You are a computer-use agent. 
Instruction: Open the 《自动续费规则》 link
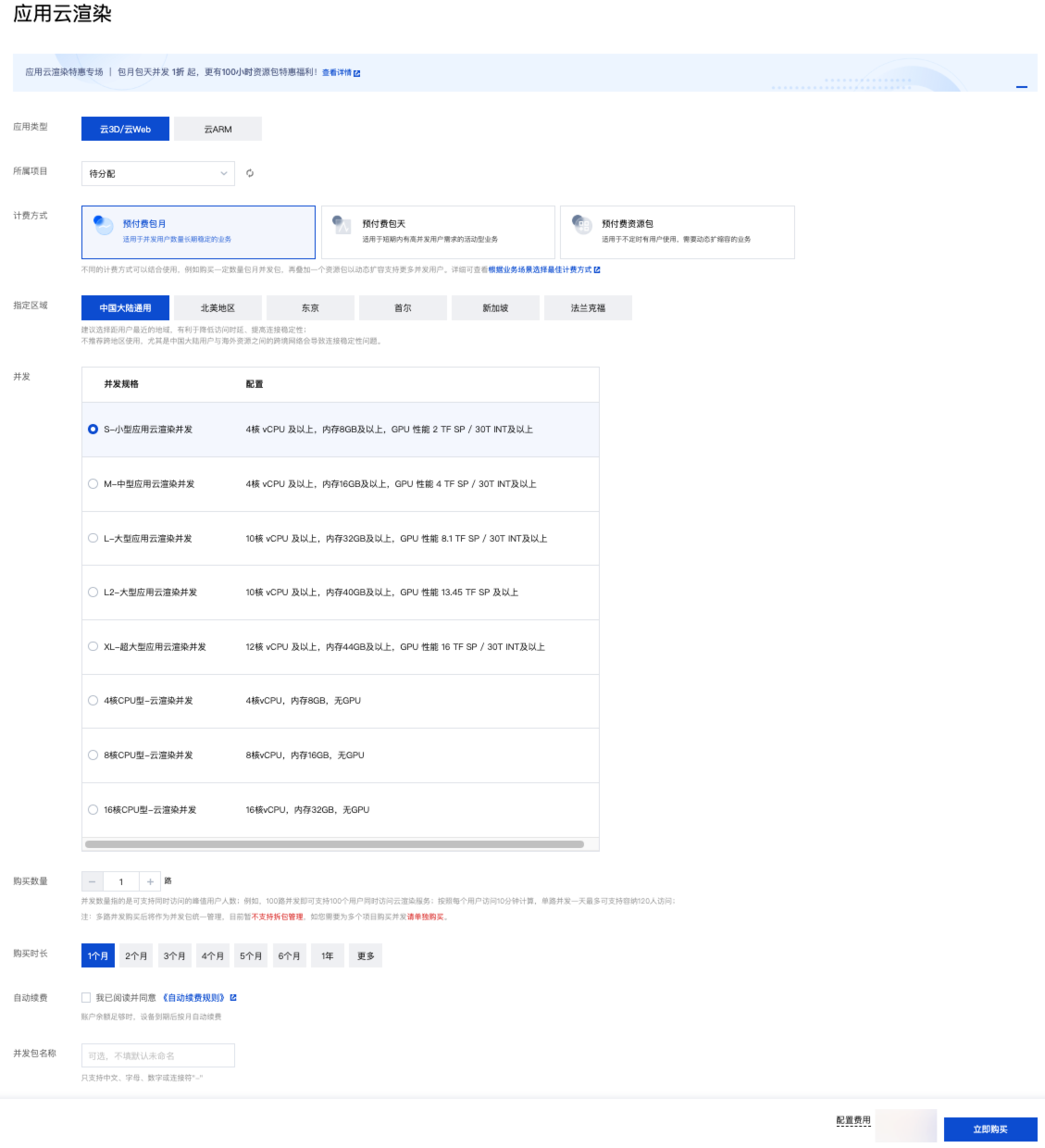pyautogui.click(x=193, y=997)
